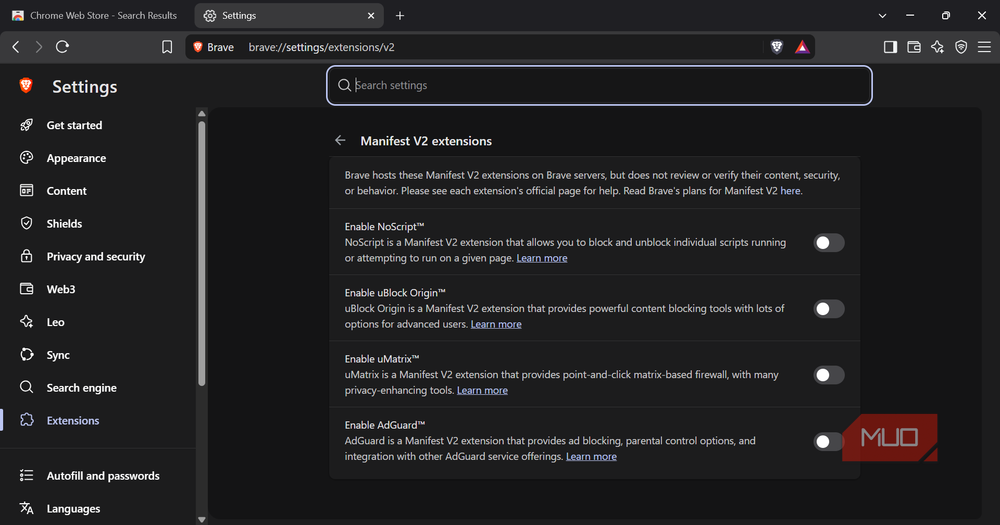1000x525 pixels.
Task: Open Brave VPN shield toolbar icon
Action: pos(961,47)
